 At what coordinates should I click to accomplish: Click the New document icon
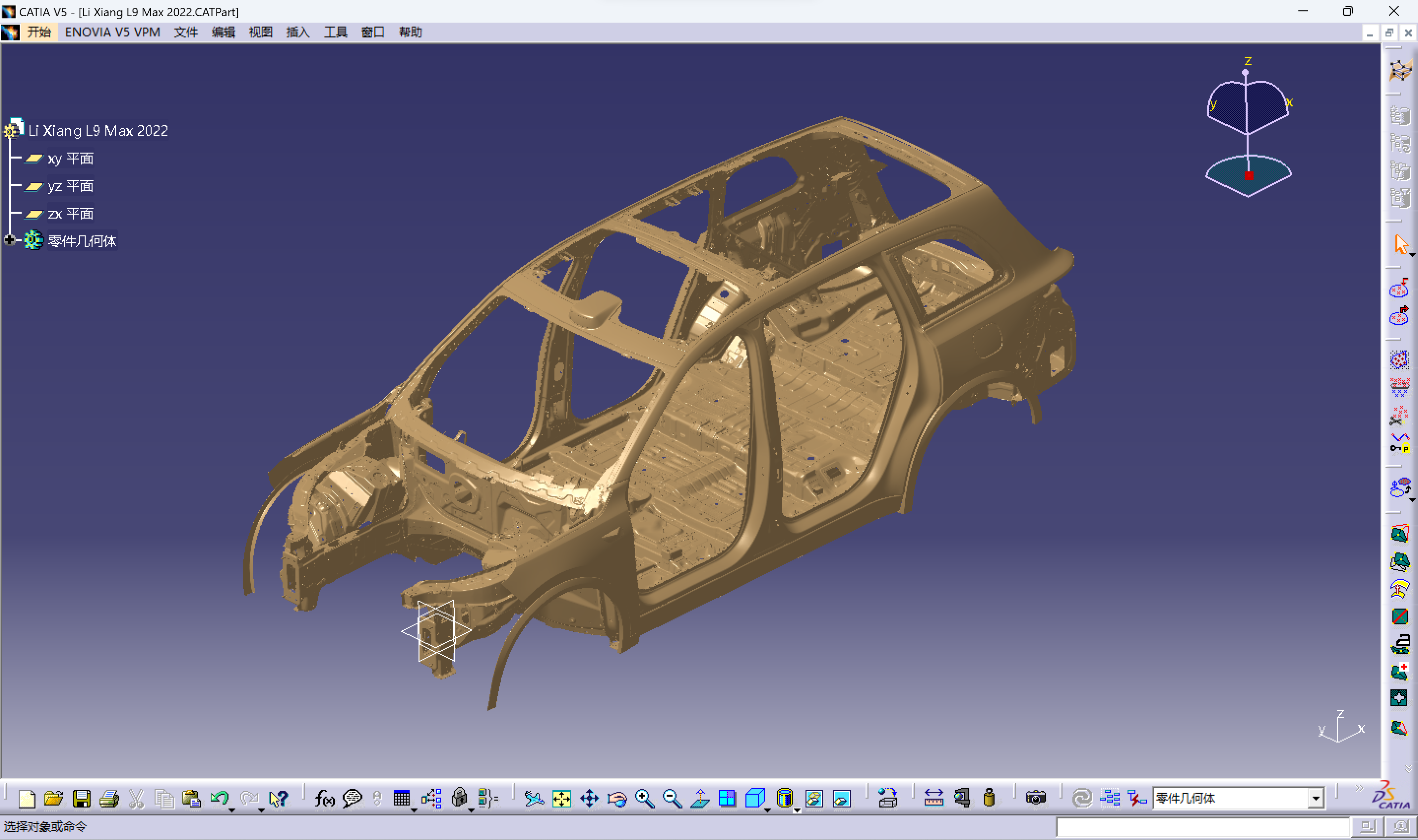pos(27,799)
